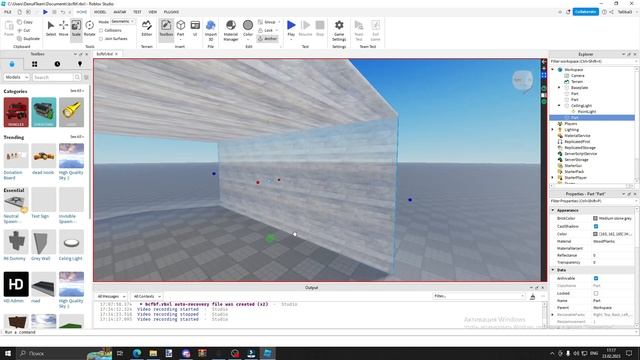Viewport: 640px width, 360px height.
Task: Open the Mode dropdown
Action: point(122,21)
